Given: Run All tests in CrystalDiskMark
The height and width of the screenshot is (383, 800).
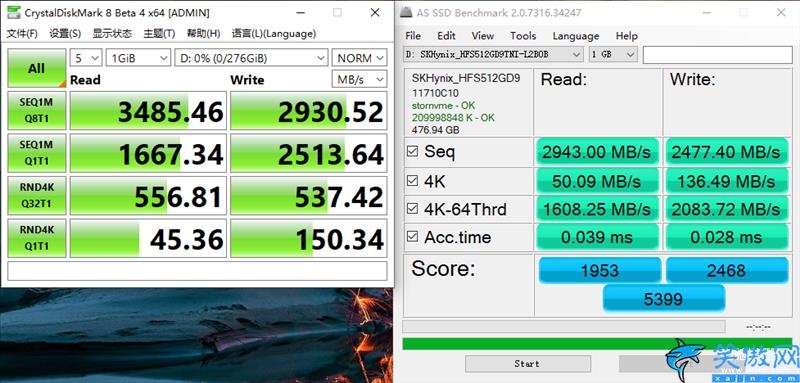Looking at the screenshot, I should point(36,68).
